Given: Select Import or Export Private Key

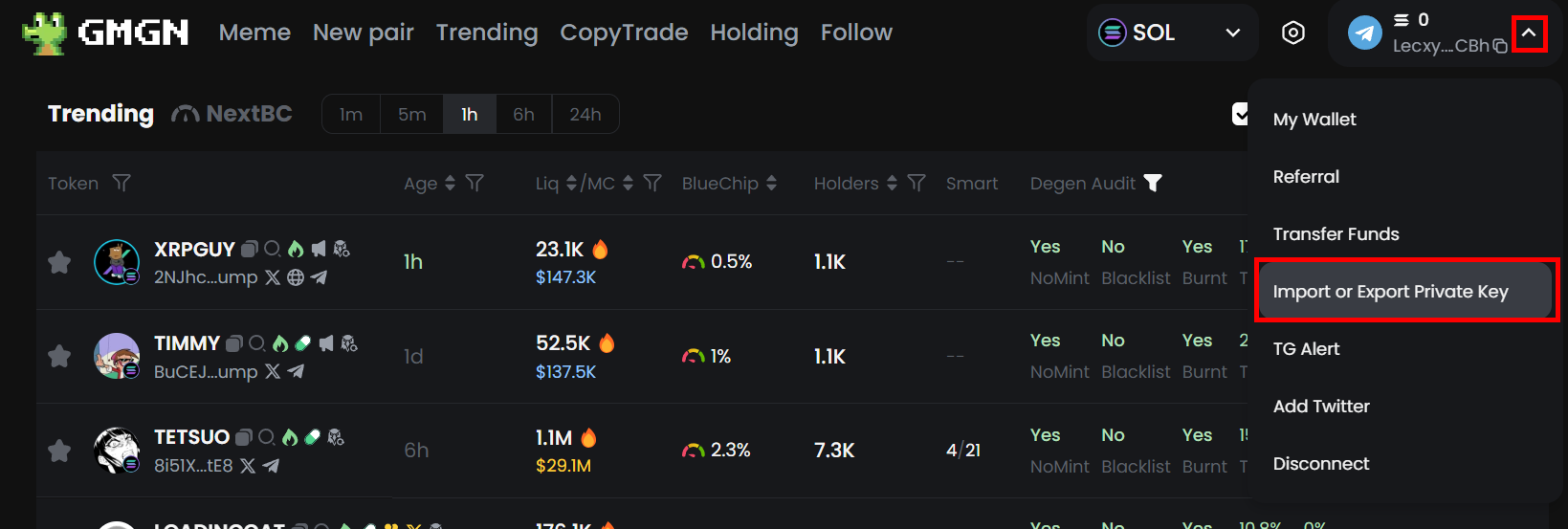Looking at the screenshot, I should click(x=1390, y=292).
